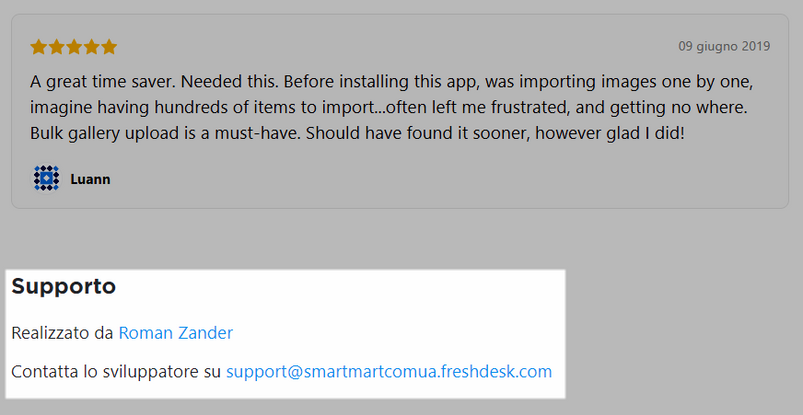
Task: Click the review date 09 giugno 2019
Action: tap(724, 47)
